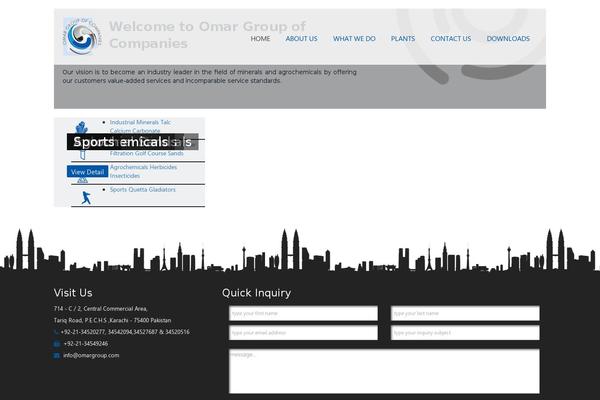Click info@omargroup.com email address
The height and width of the screenshot is (400, 600).
91,355
